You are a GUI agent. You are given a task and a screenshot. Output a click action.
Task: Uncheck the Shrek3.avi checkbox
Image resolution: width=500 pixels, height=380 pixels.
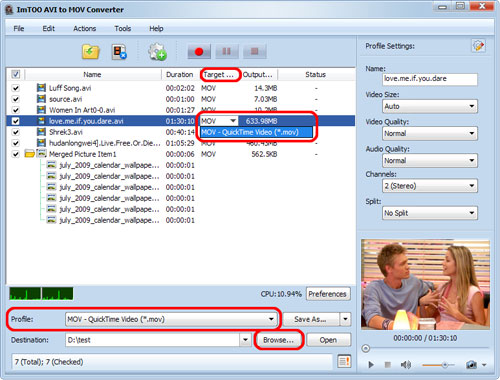(x=16, y=132)
